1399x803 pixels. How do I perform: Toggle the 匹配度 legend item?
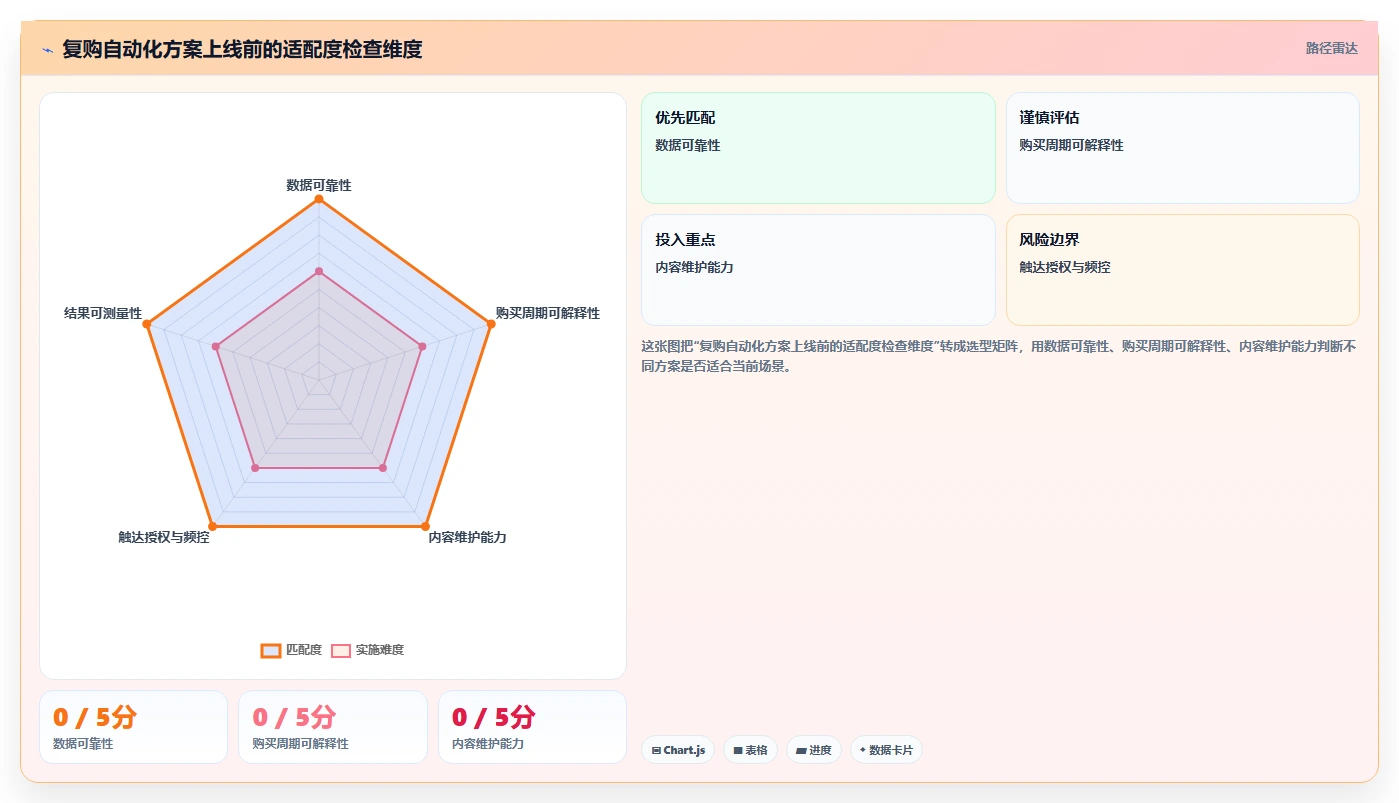pos(291,650)
